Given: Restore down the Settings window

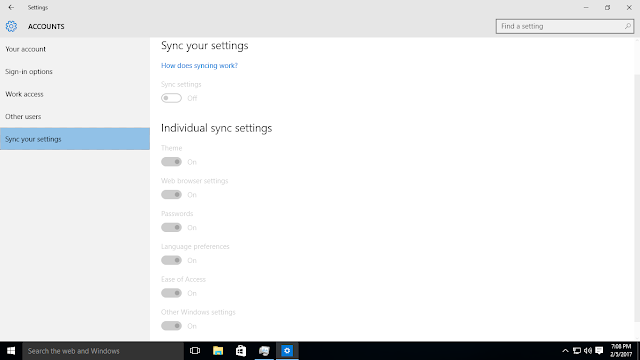Looking at the screenshot, I should tap(607, 7).
